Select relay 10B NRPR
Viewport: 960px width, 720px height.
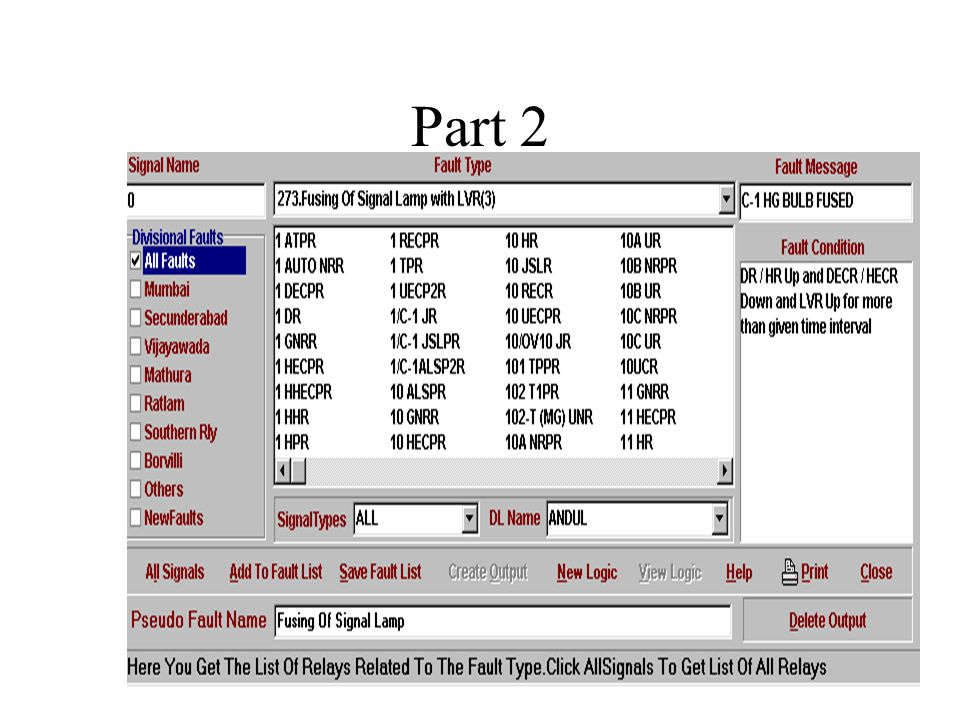tap(648, 266)
